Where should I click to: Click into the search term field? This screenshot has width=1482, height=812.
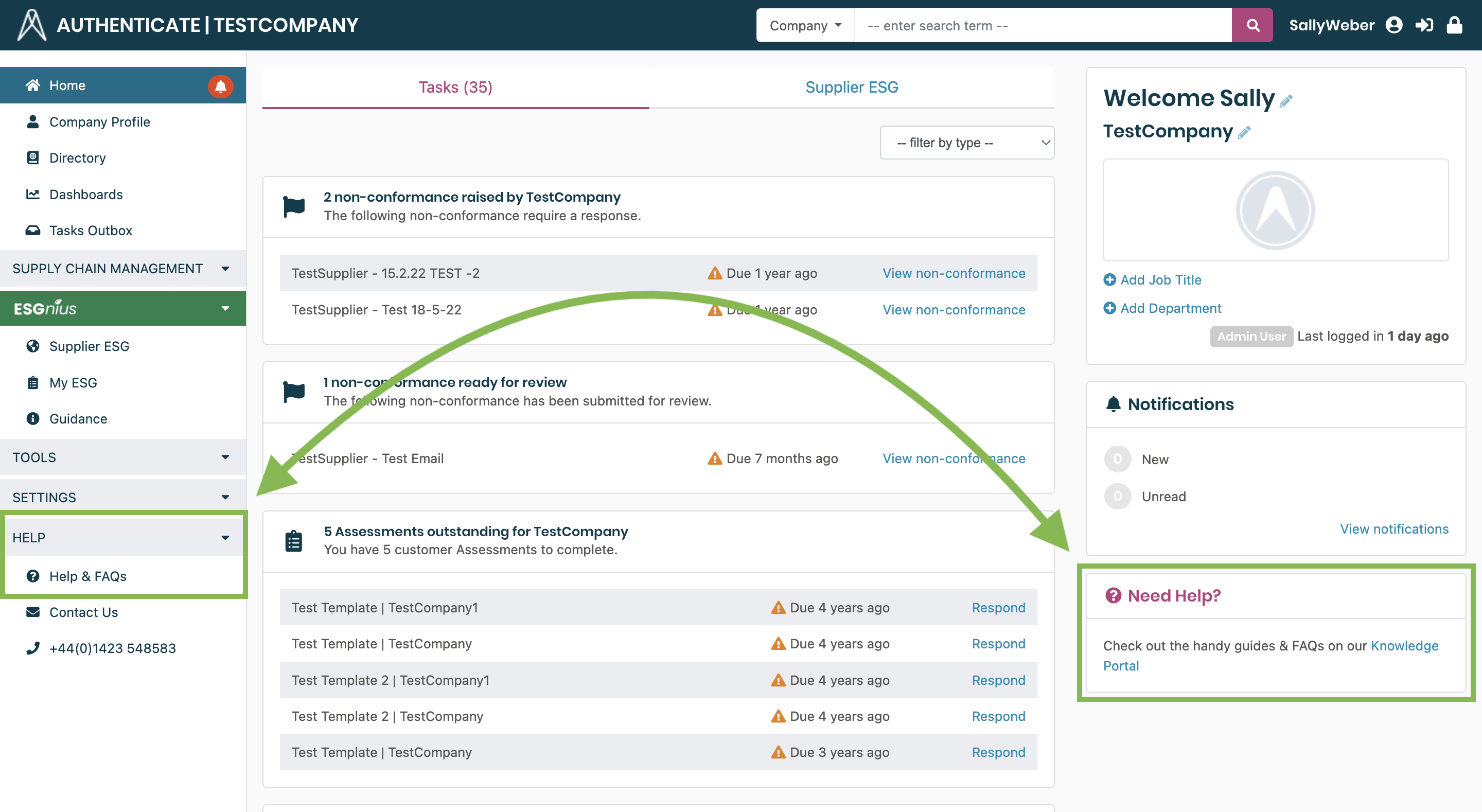(x=1043, y=25)
